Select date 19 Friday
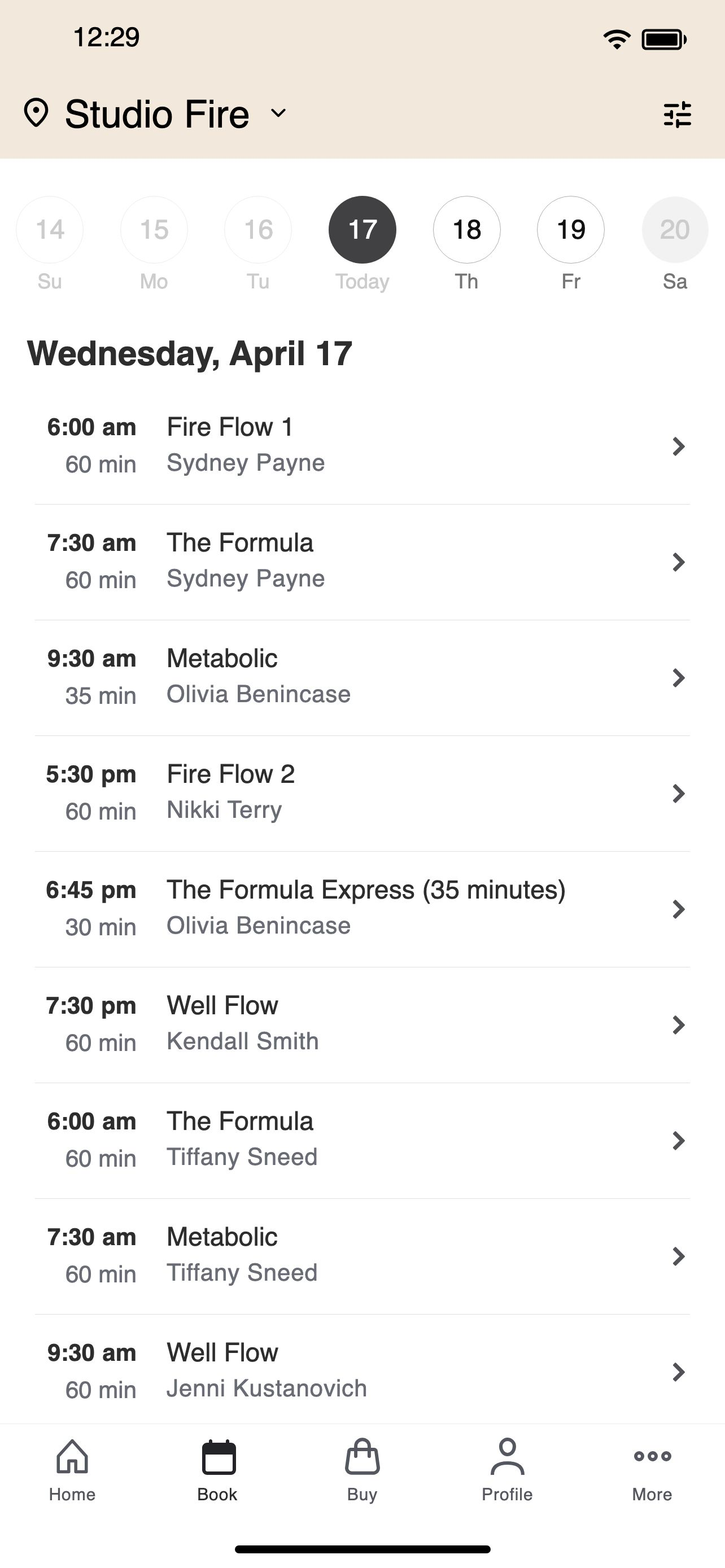The height and width of the screenshot is (1568, 725). pos(571,230)
